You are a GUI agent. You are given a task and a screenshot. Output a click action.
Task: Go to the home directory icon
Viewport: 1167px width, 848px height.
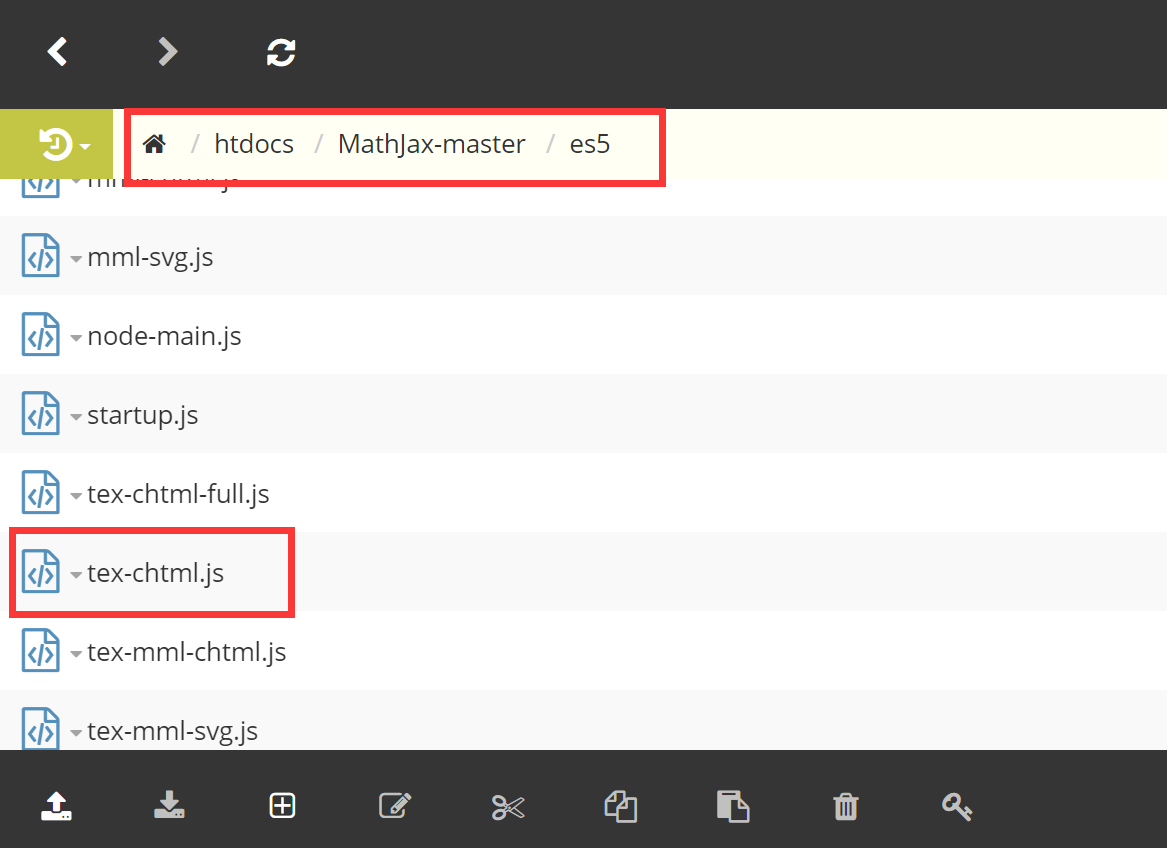point(154,144)
